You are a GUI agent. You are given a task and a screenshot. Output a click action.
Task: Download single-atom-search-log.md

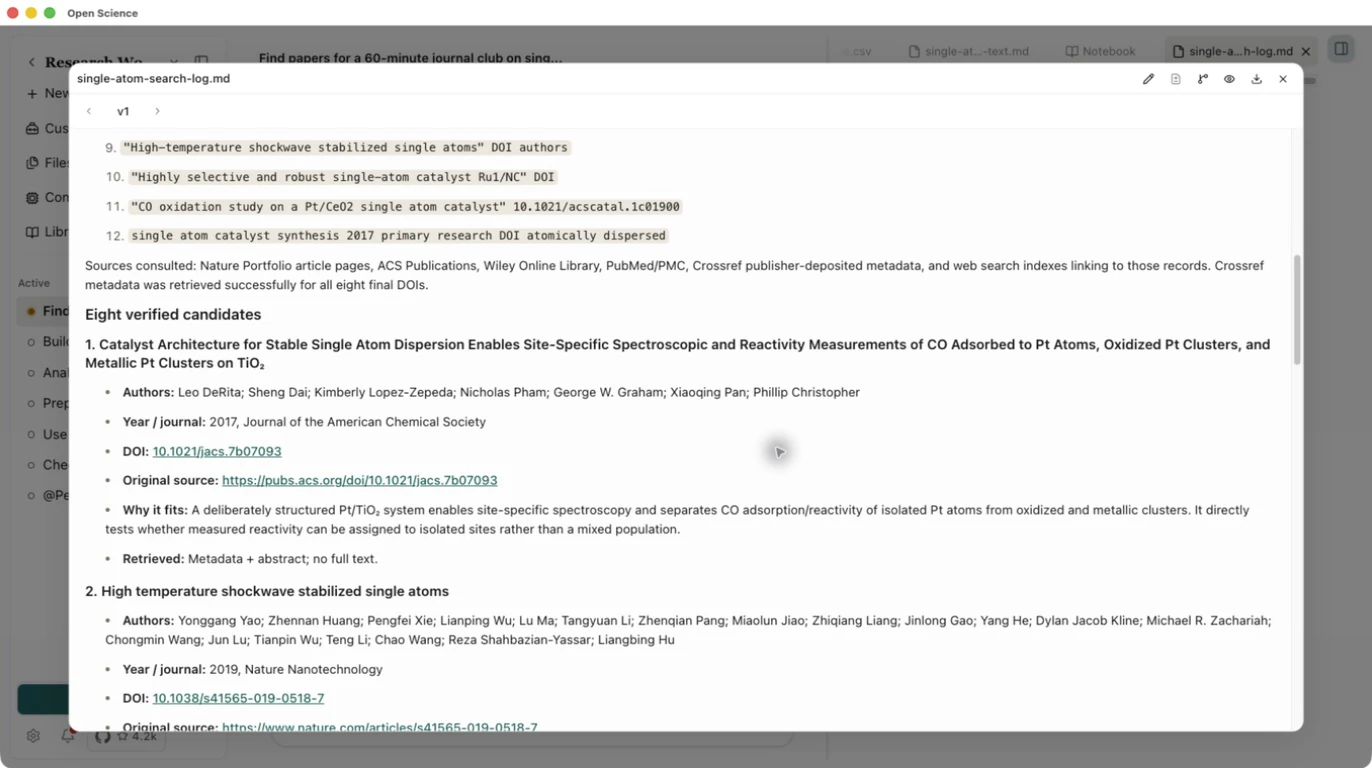pos(1256,79)
